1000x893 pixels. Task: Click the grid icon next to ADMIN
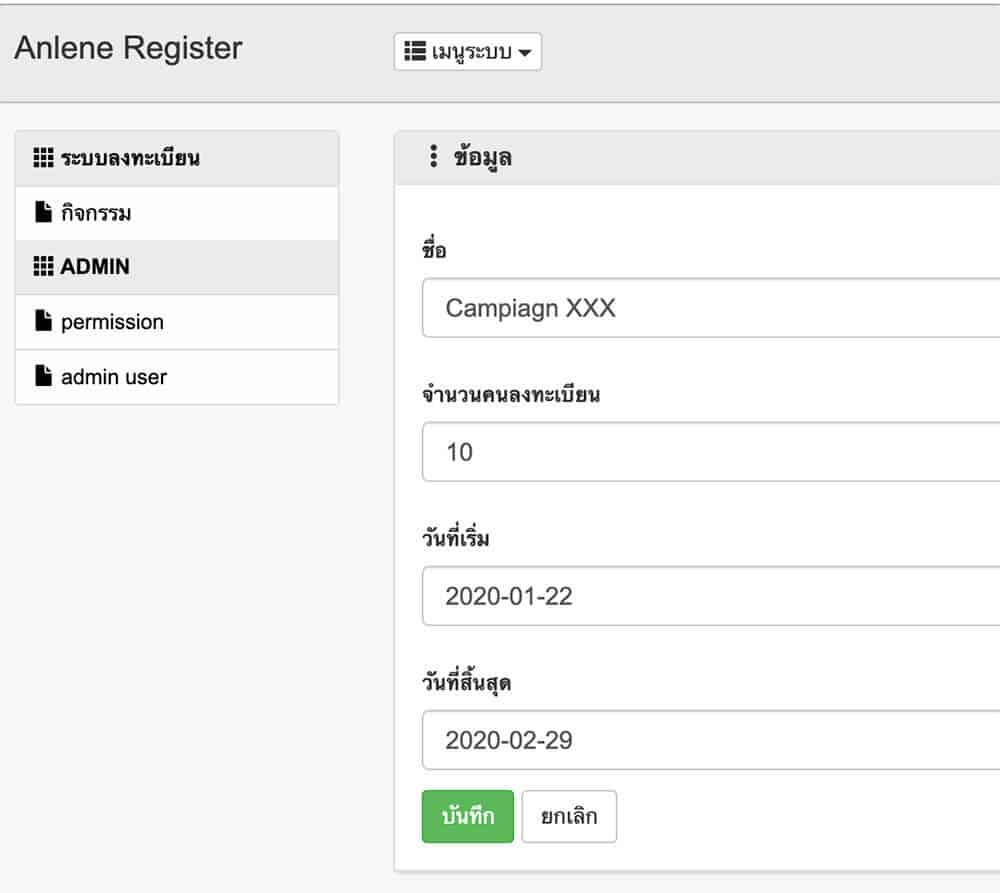[x=43, y=266]
